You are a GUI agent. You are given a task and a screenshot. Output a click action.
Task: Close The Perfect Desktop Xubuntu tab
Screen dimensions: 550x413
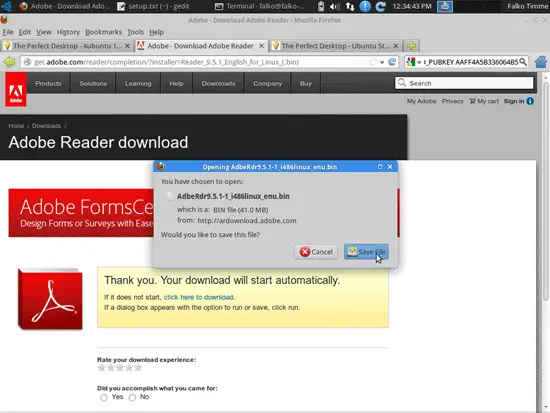[x=127, y=46]
